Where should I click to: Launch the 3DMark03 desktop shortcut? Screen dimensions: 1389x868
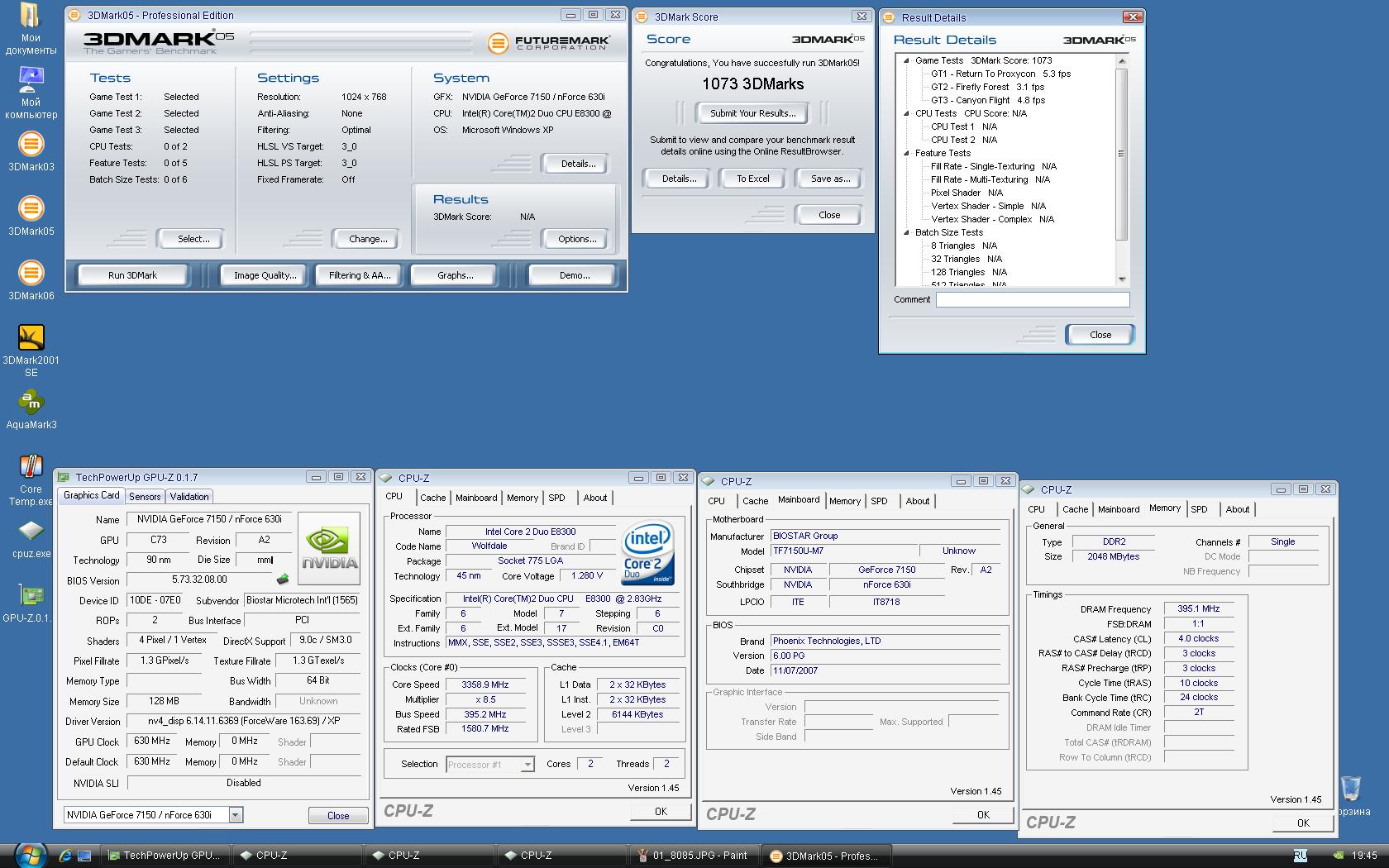(x=31, y=151)
